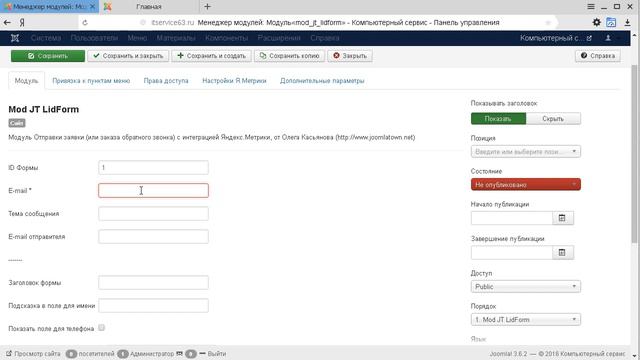Open Меню menu in top bar
640x360 pixels.
pyautogui.click(x=137, y=38)
